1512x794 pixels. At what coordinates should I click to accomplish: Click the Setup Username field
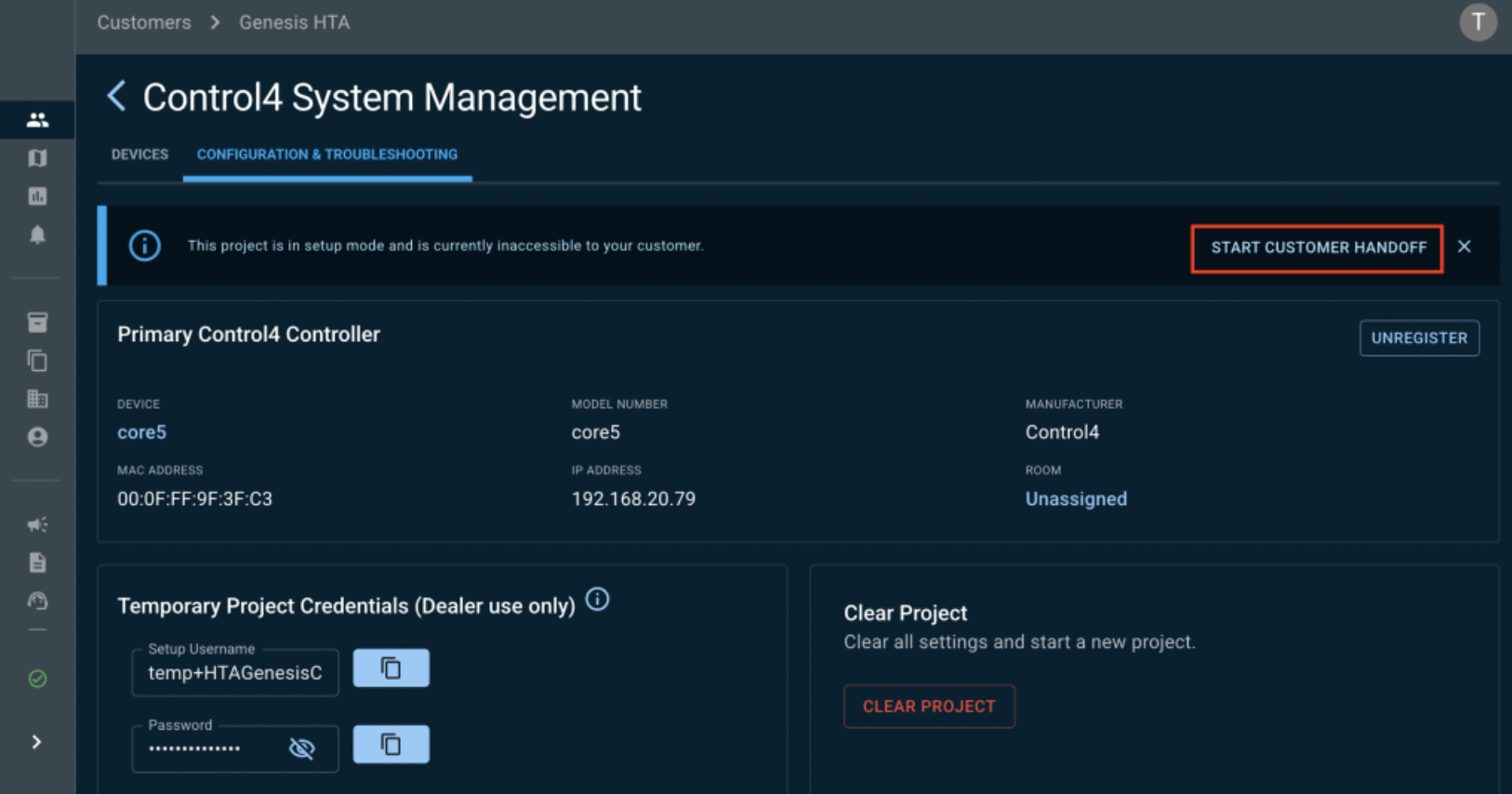point(235,672)
